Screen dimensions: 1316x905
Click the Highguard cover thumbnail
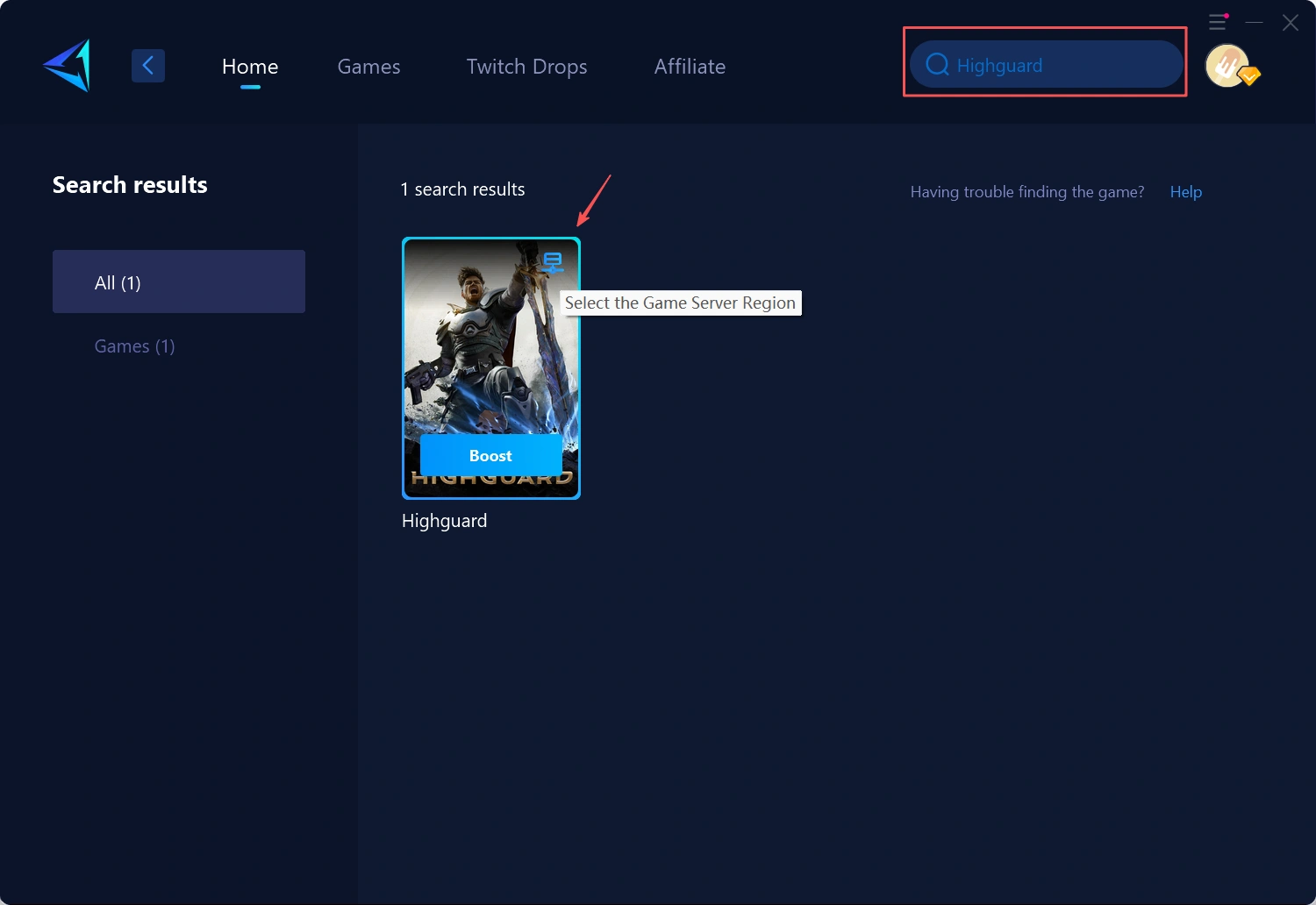point(490,351)
